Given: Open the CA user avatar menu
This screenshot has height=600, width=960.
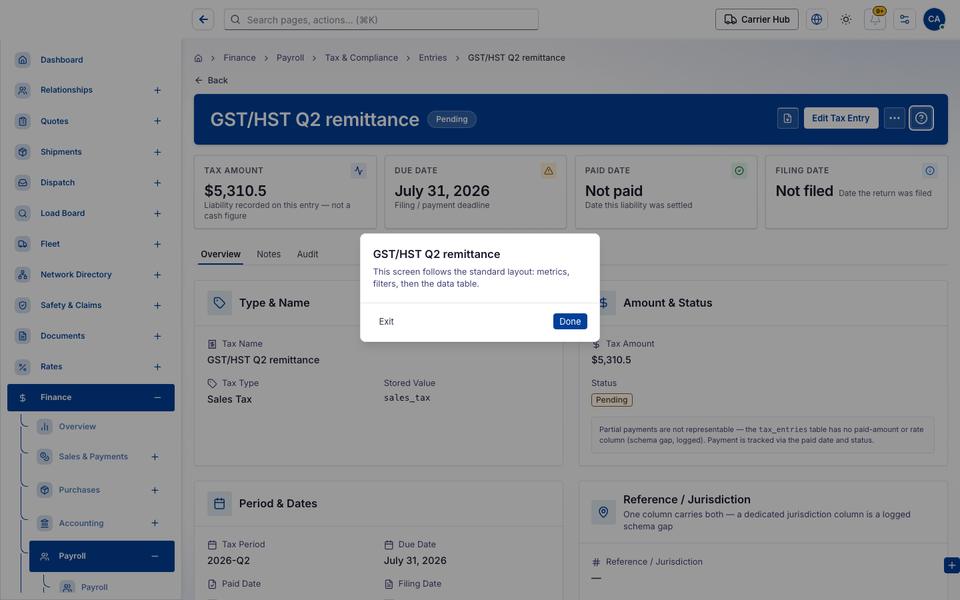Looking at the screenshot, I should (x=934, y=20).
